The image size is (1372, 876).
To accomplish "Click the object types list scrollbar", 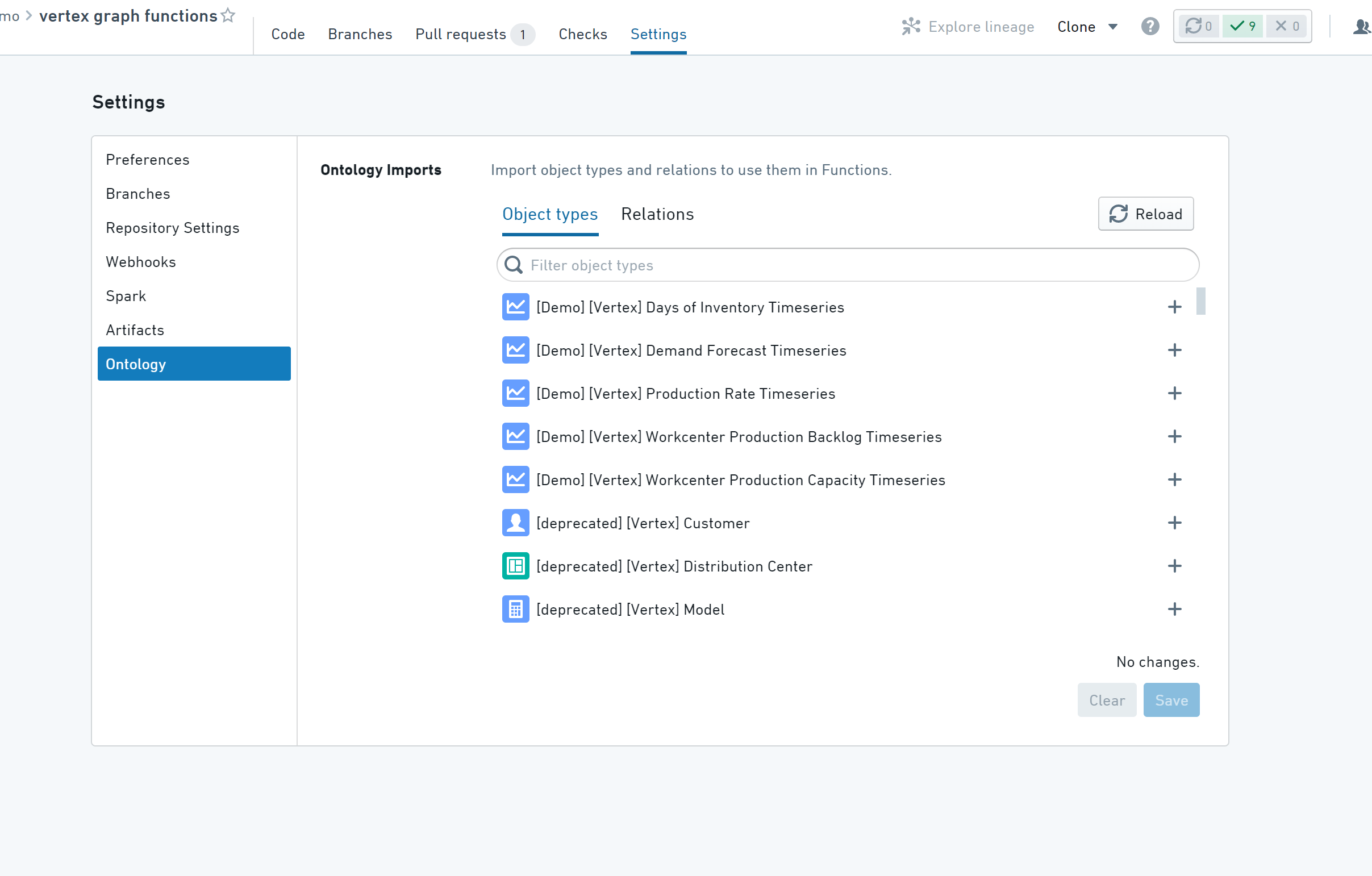I will (1201, 301).
